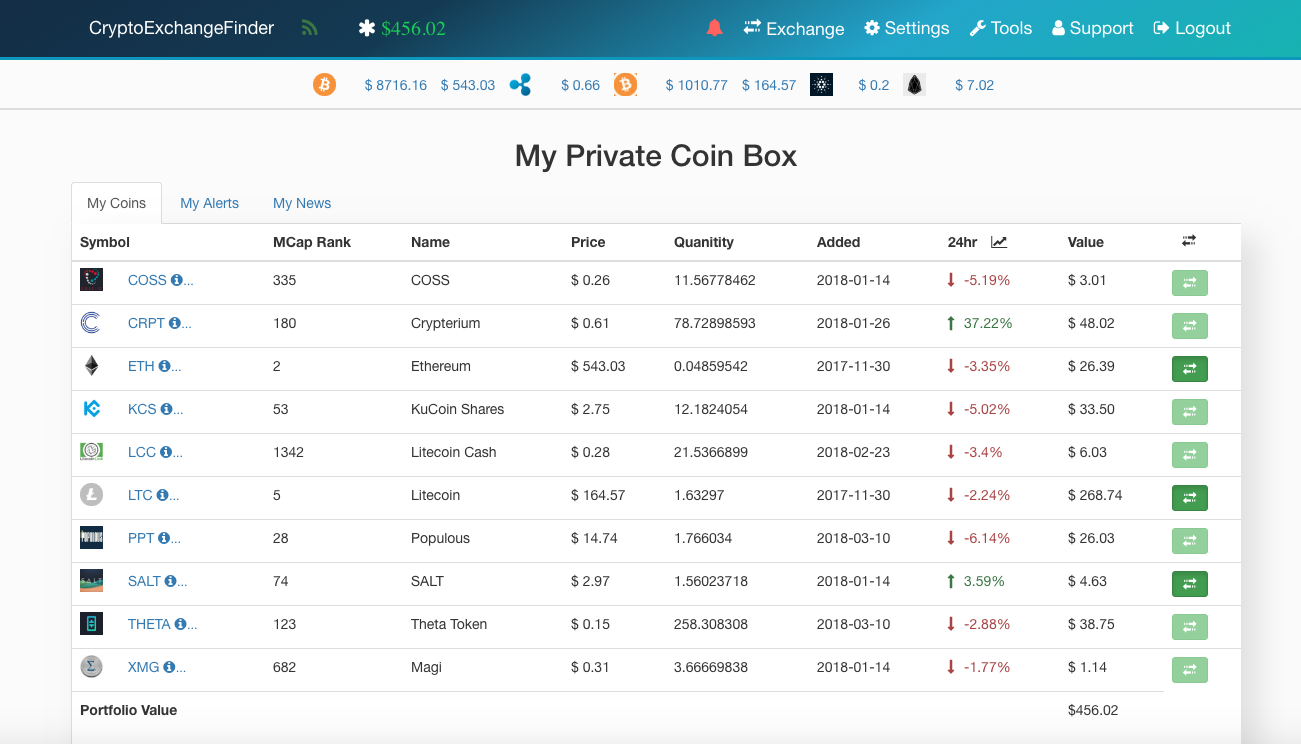
Task: Click the first Bitcoin ticker icon
Action: click(x=324, y=85)
